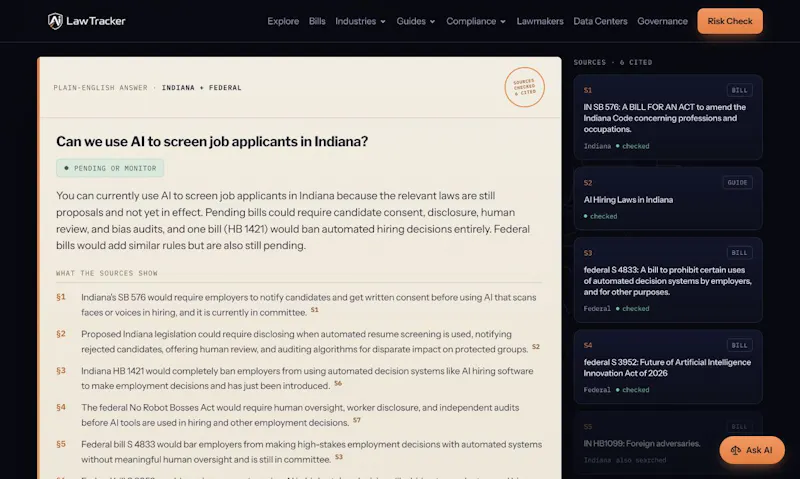Click the §3 marker in sources list

click(x=61, y=370)
